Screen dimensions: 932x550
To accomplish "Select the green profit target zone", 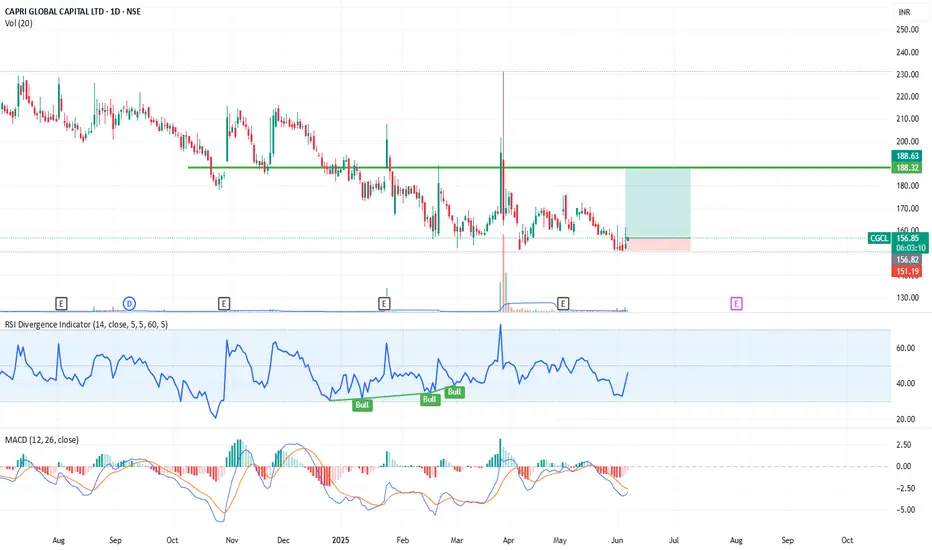I will click(x=658, y=203).
